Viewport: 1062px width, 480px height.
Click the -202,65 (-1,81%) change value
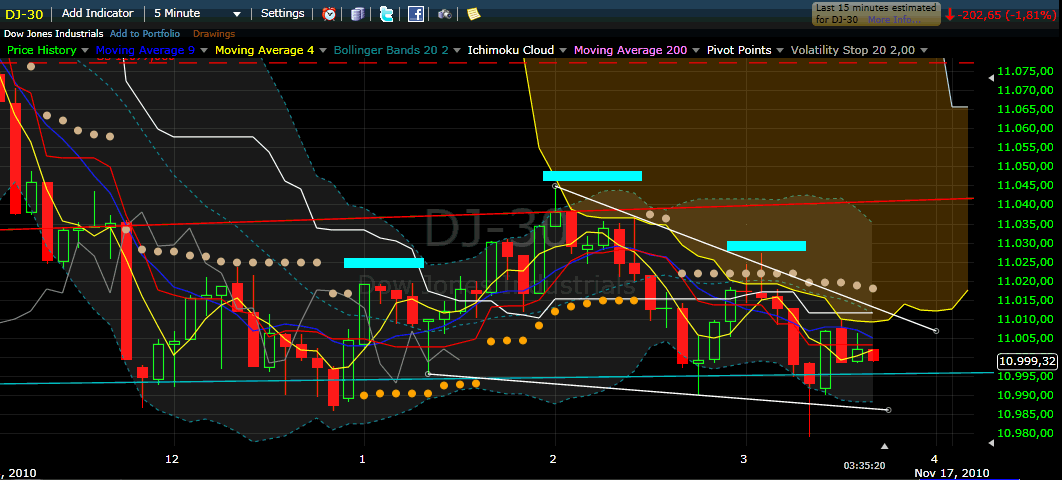coord(1007,14)
